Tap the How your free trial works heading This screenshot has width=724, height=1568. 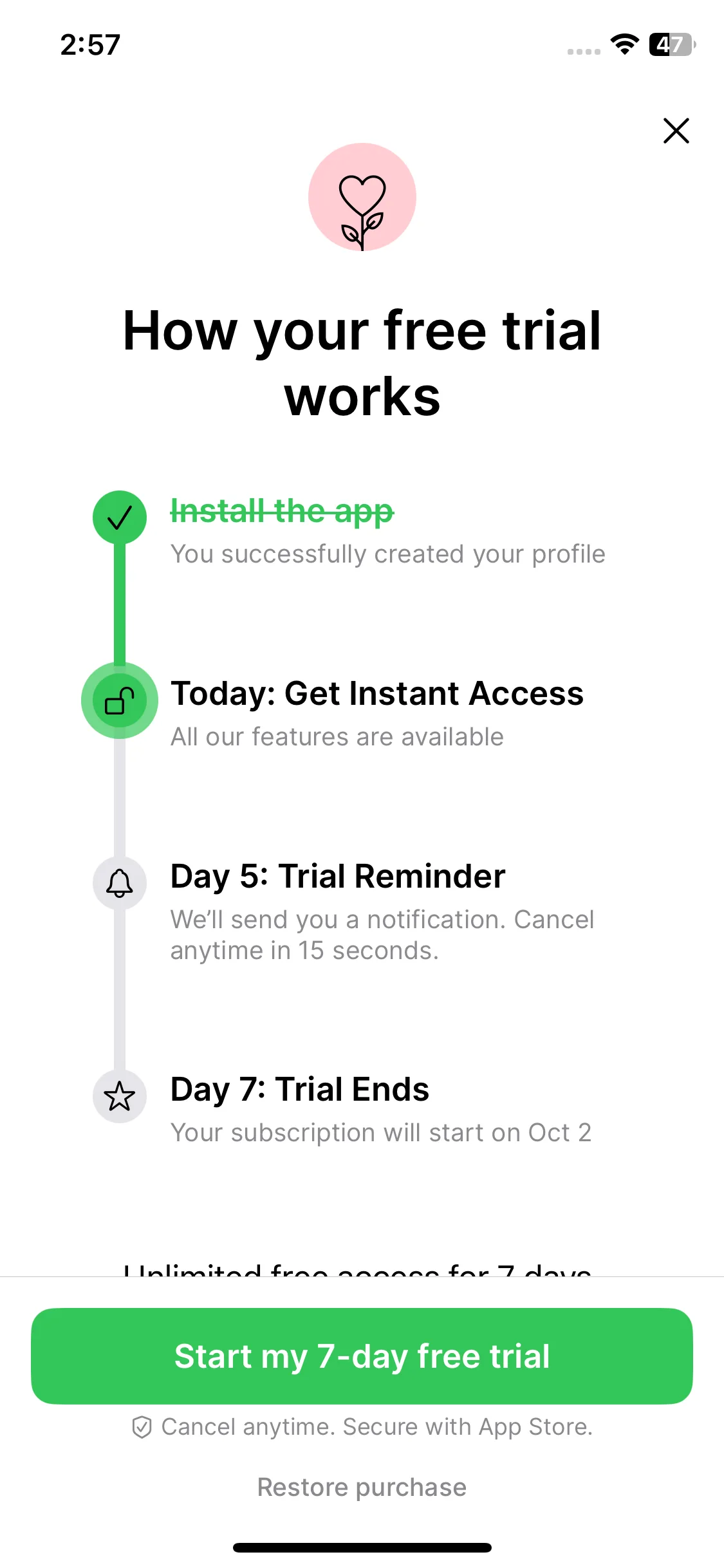[362, 363]
